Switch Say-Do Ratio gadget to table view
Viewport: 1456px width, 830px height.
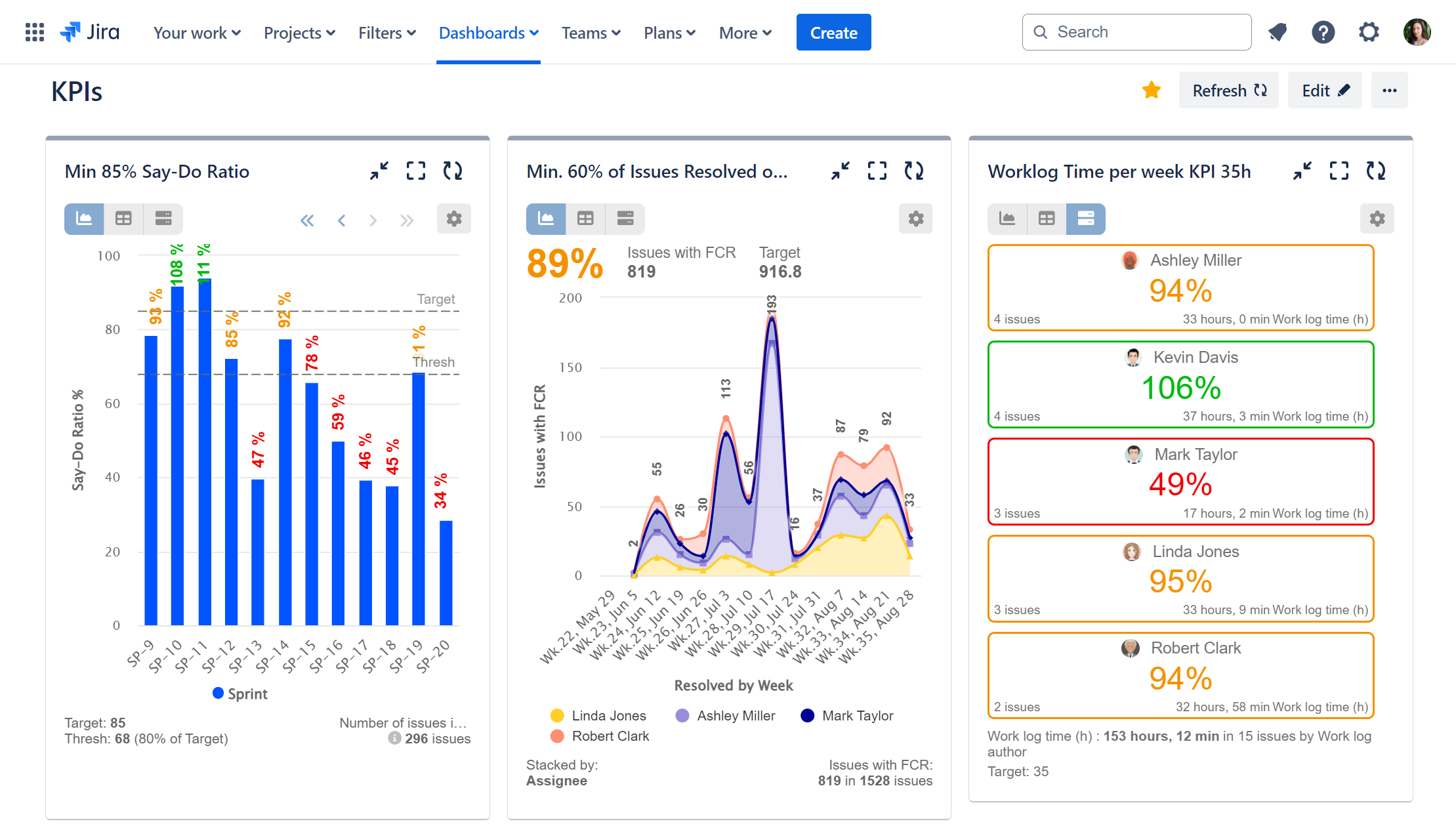pyautogui.click(x=123, y=218)
